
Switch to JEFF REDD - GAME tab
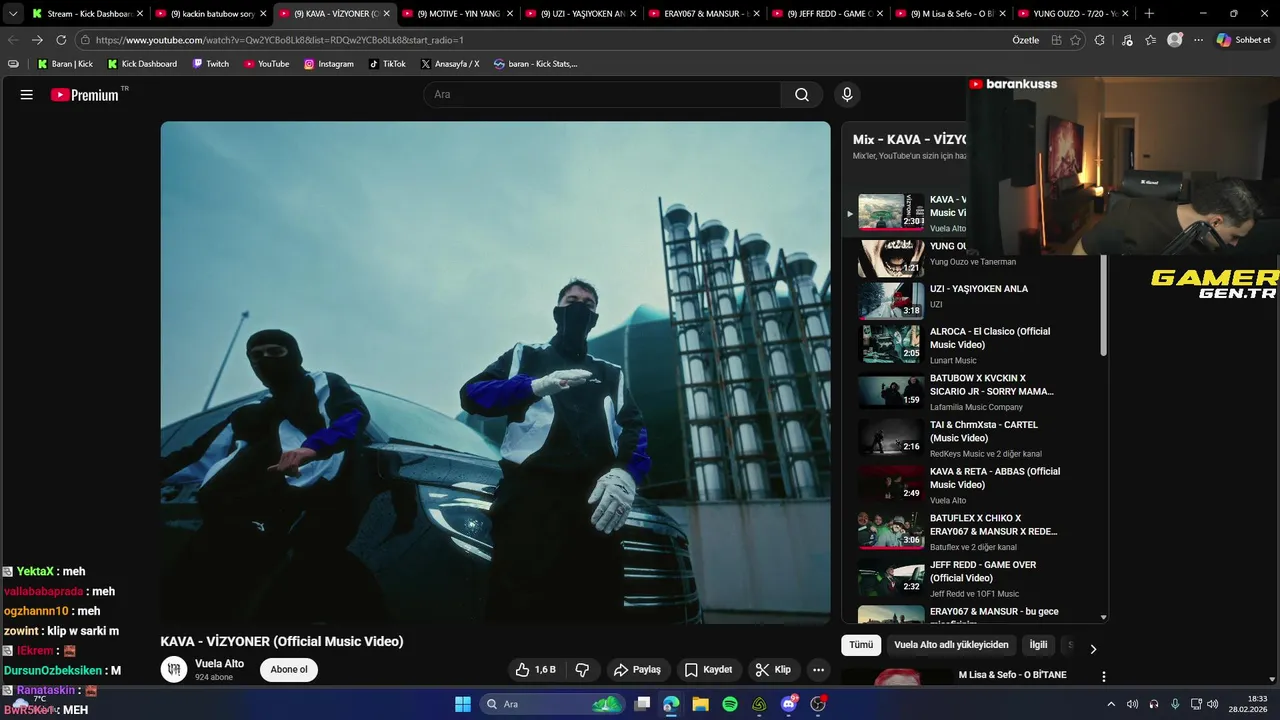[x=827, y=14]
